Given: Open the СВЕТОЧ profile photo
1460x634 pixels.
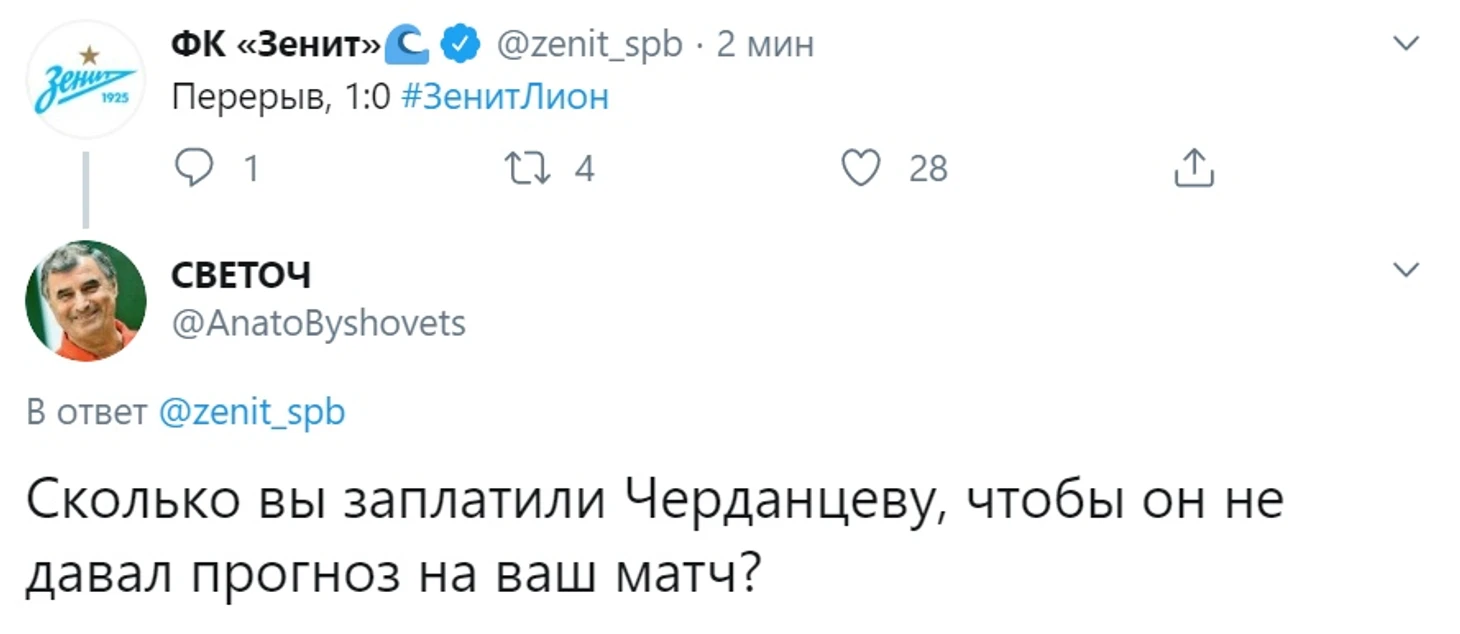Looking at the screenshot, I should [85, 300].
